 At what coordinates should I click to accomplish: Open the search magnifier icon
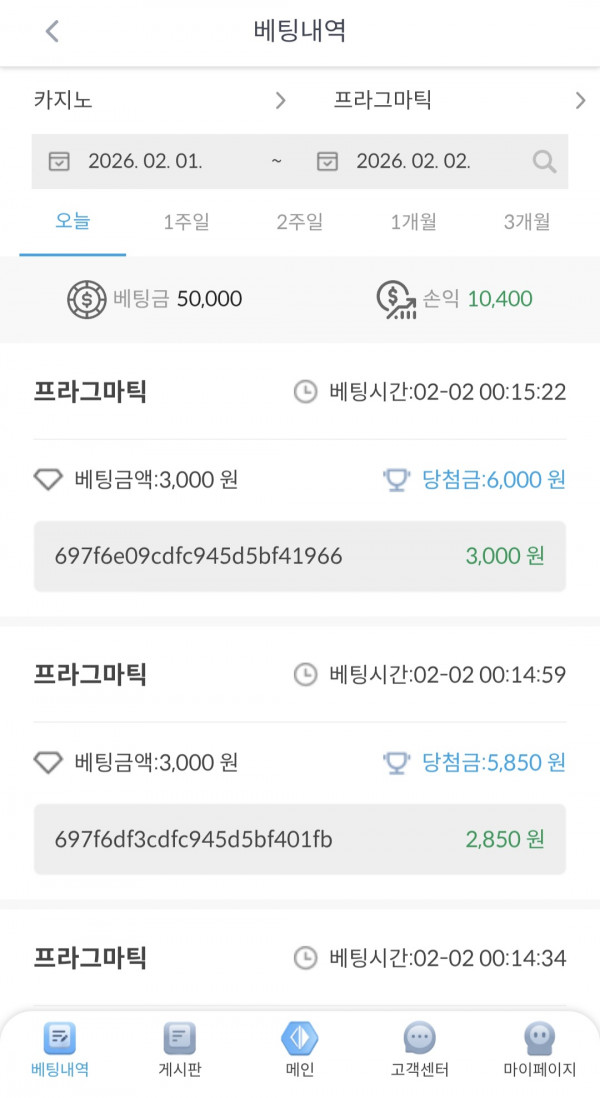pos(544,160)
